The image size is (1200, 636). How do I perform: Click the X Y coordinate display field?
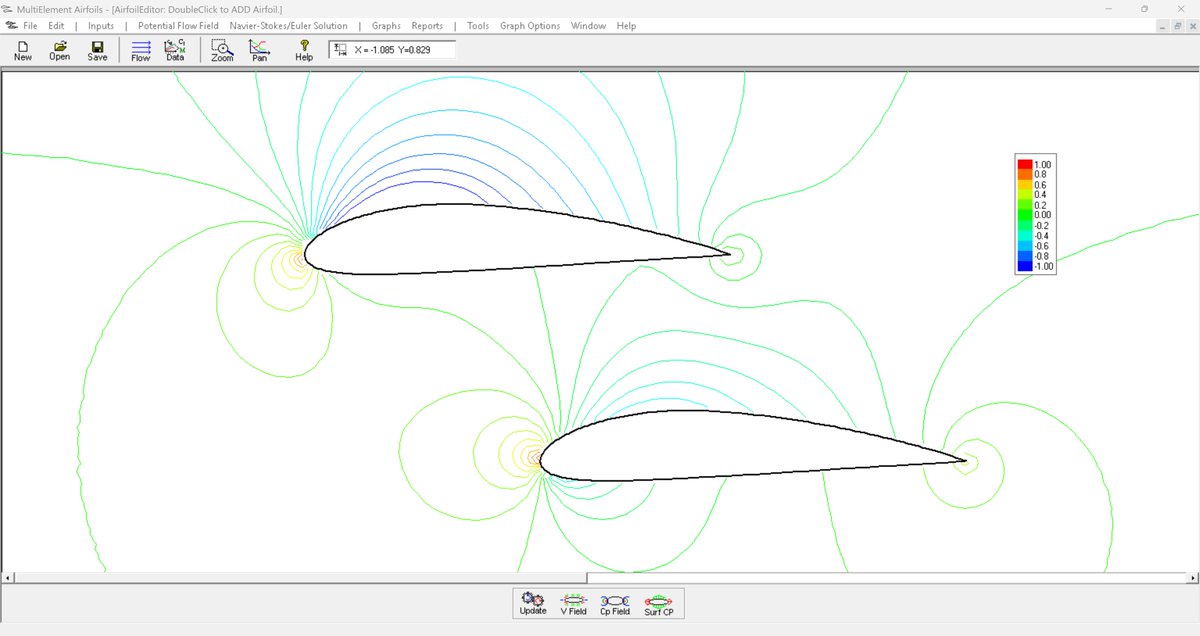click(392, 49)
